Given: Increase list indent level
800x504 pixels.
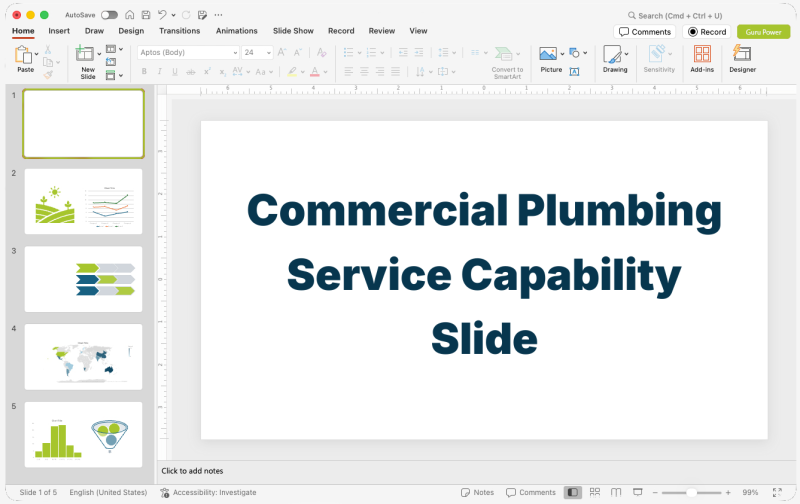Looking at the screenshot, I should (x=419, y=52).
